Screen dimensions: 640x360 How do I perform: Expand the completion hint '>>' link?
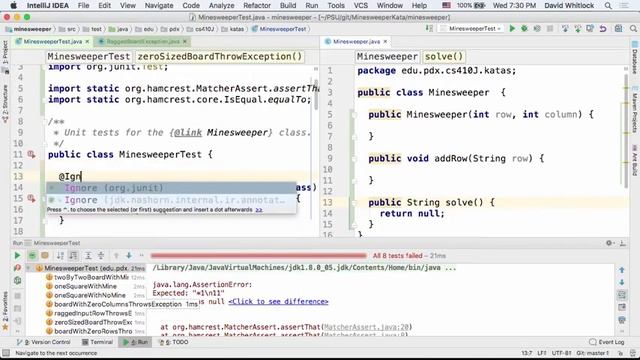259,209
